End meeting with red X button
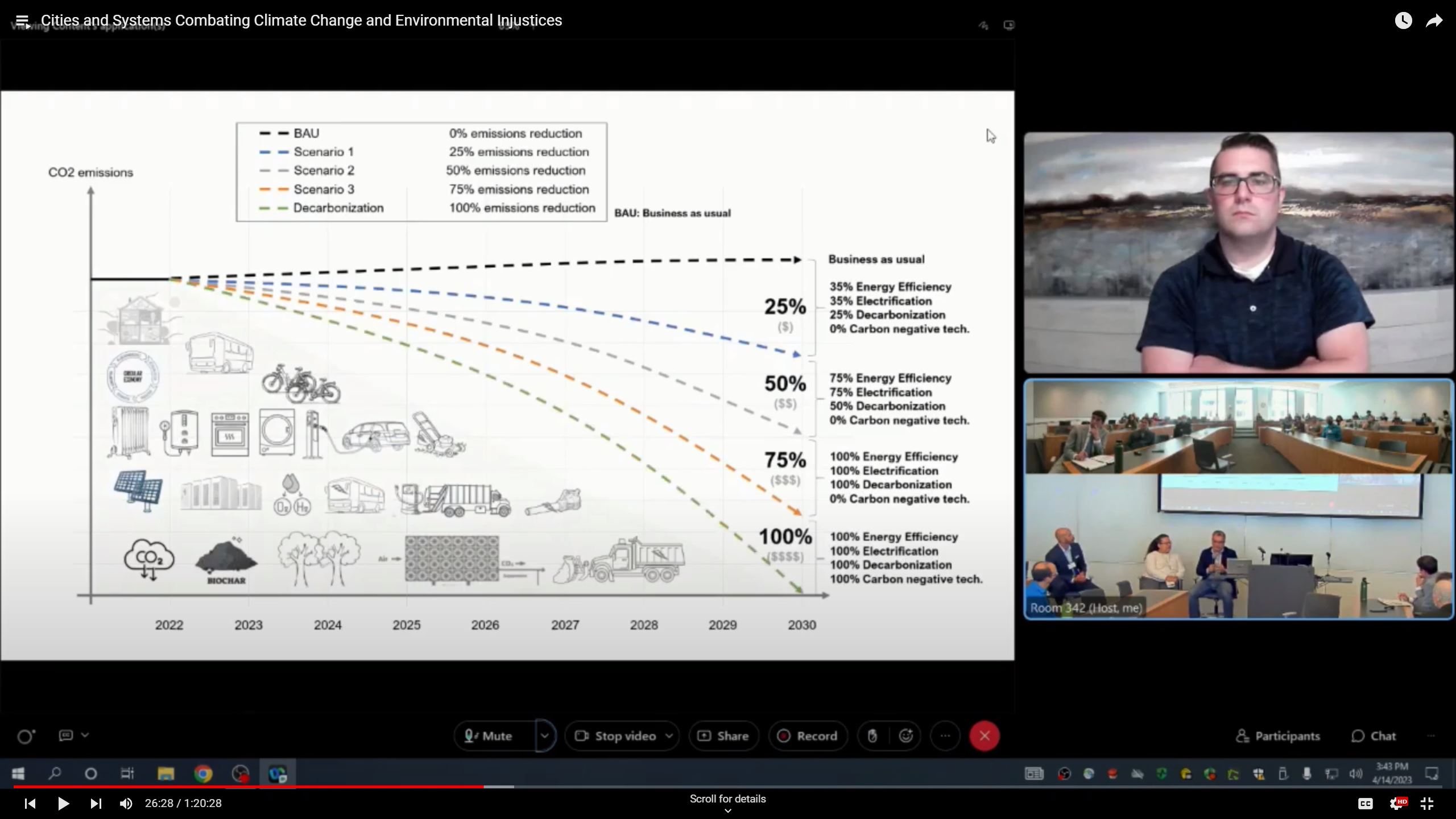 click(985, 736)
